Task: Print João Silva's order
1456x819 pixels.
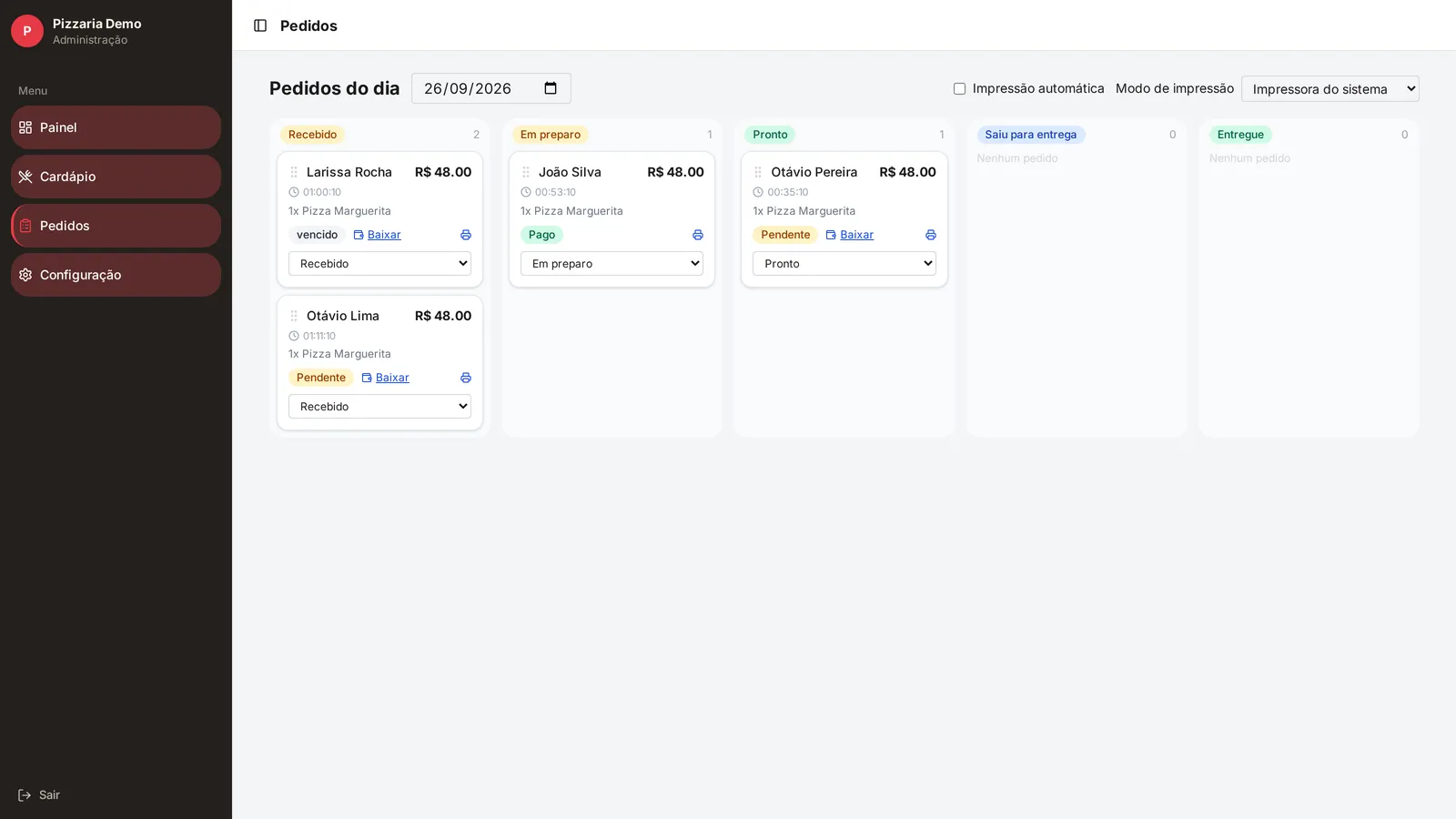Action: pyautogui.click(x=698, y=235)
